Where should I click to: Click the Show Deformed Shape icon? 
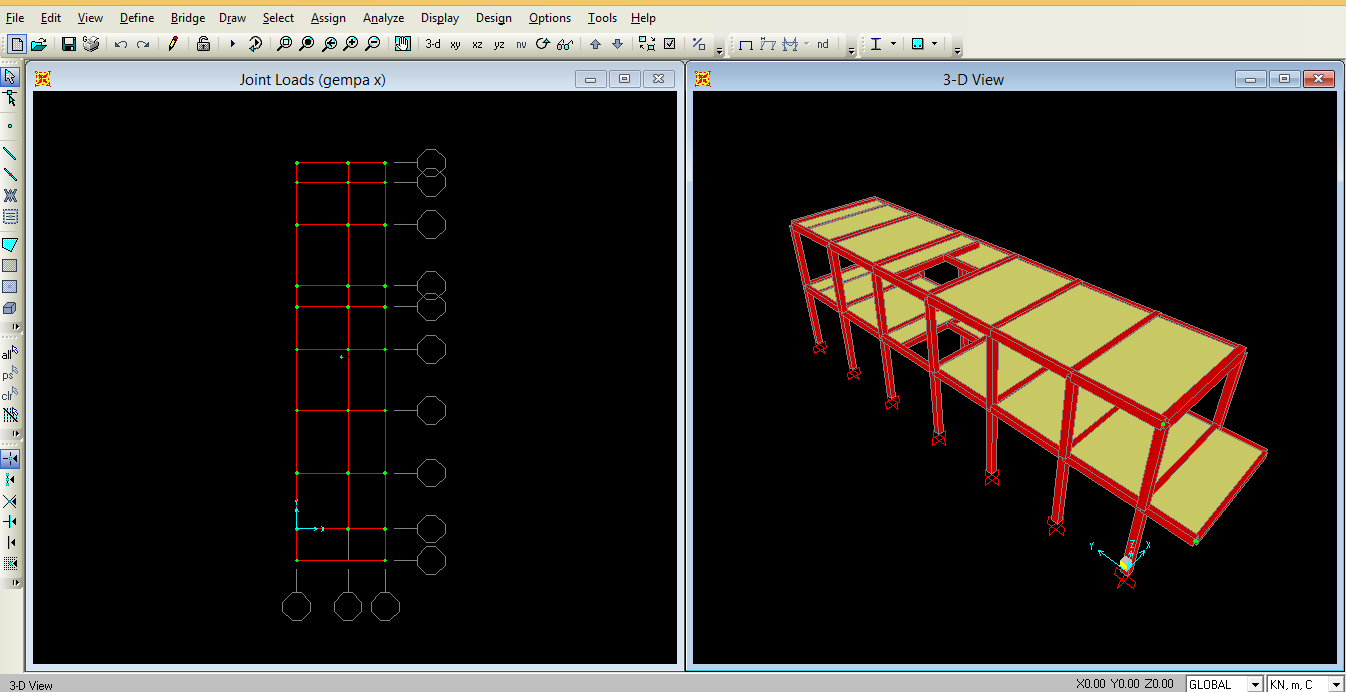pos(767,44)
